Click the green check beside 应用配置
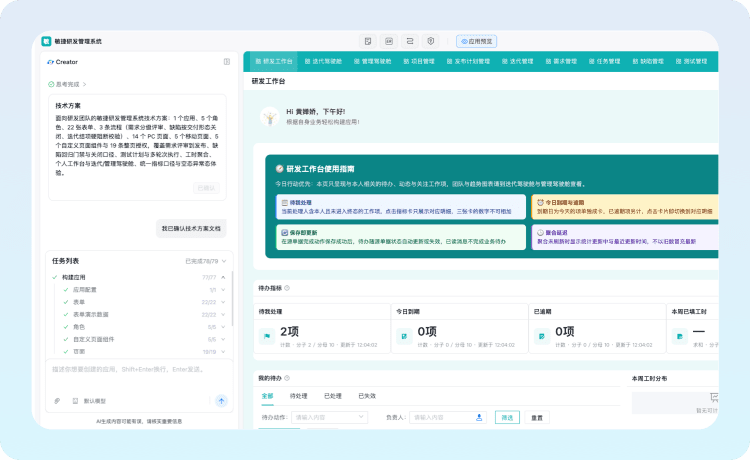The width and height of the screenshot is (750, 460). pos(66,290)
